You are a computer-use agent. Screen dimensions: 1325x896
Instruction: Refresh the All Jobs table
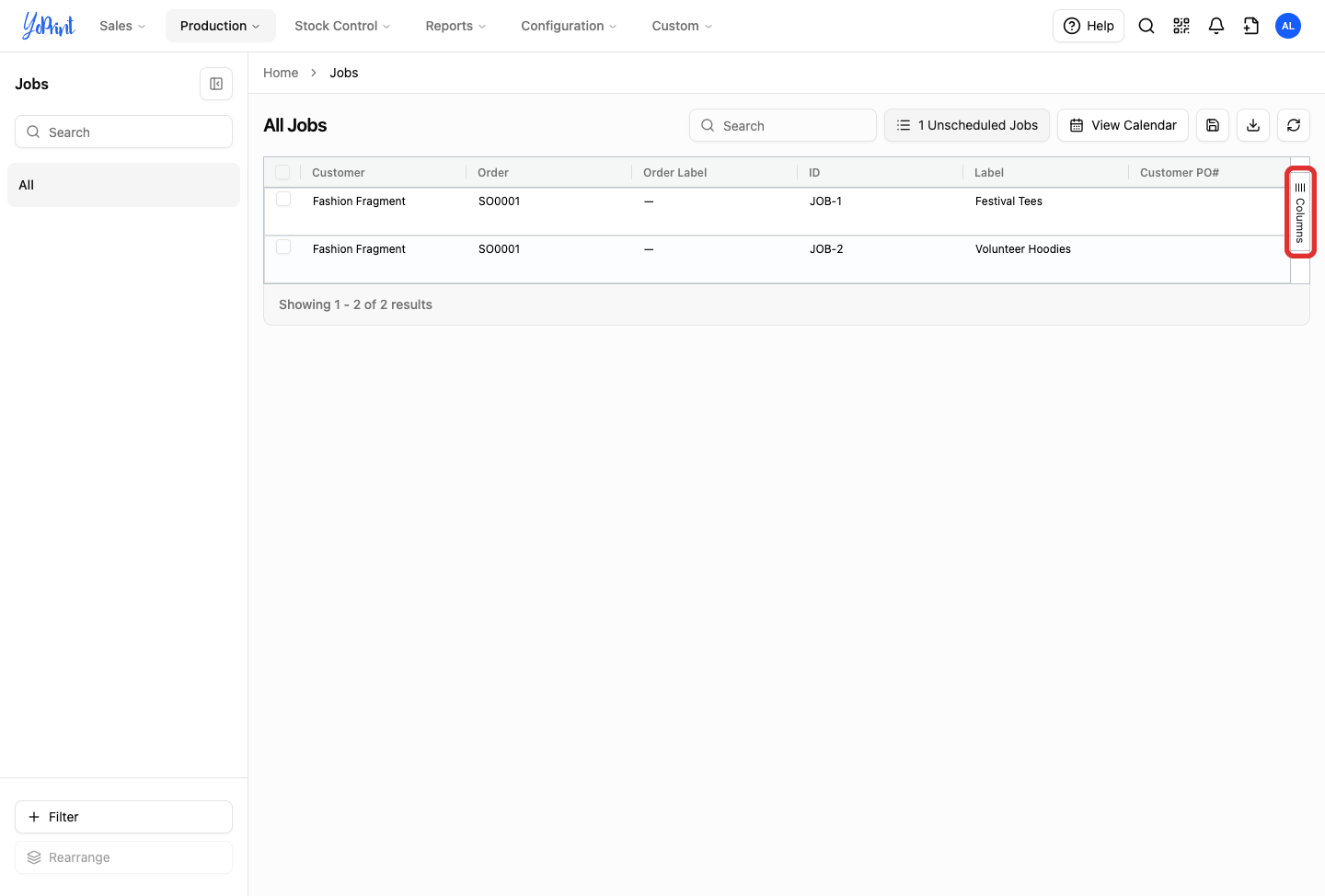point(1294,125)
